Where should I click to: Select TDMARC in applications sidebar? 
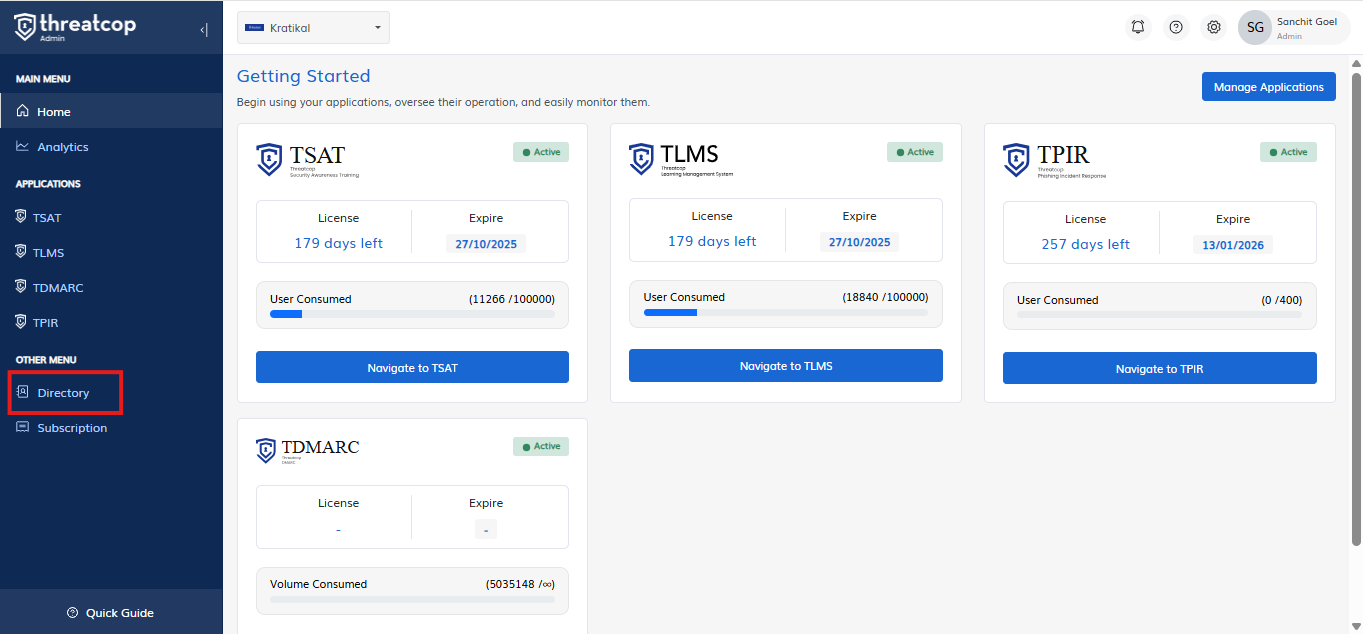[58, 288]
